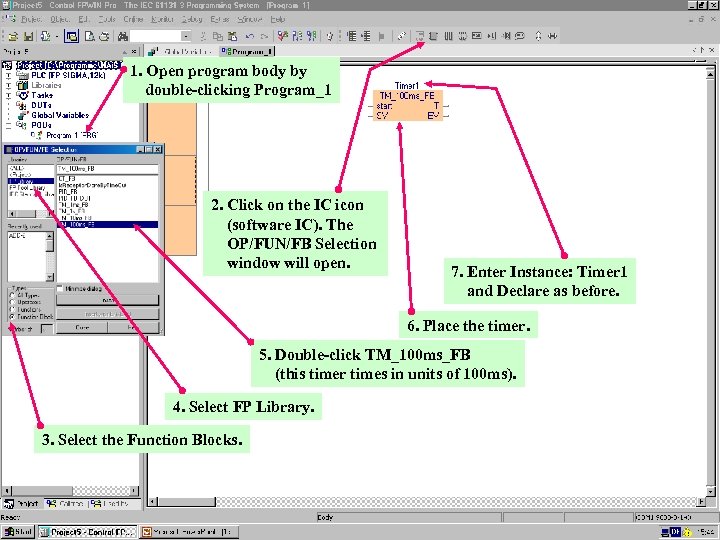Select ADD-E in the Recently used list
This screenshot has width=720, height=540.
[x=17, y=236]
